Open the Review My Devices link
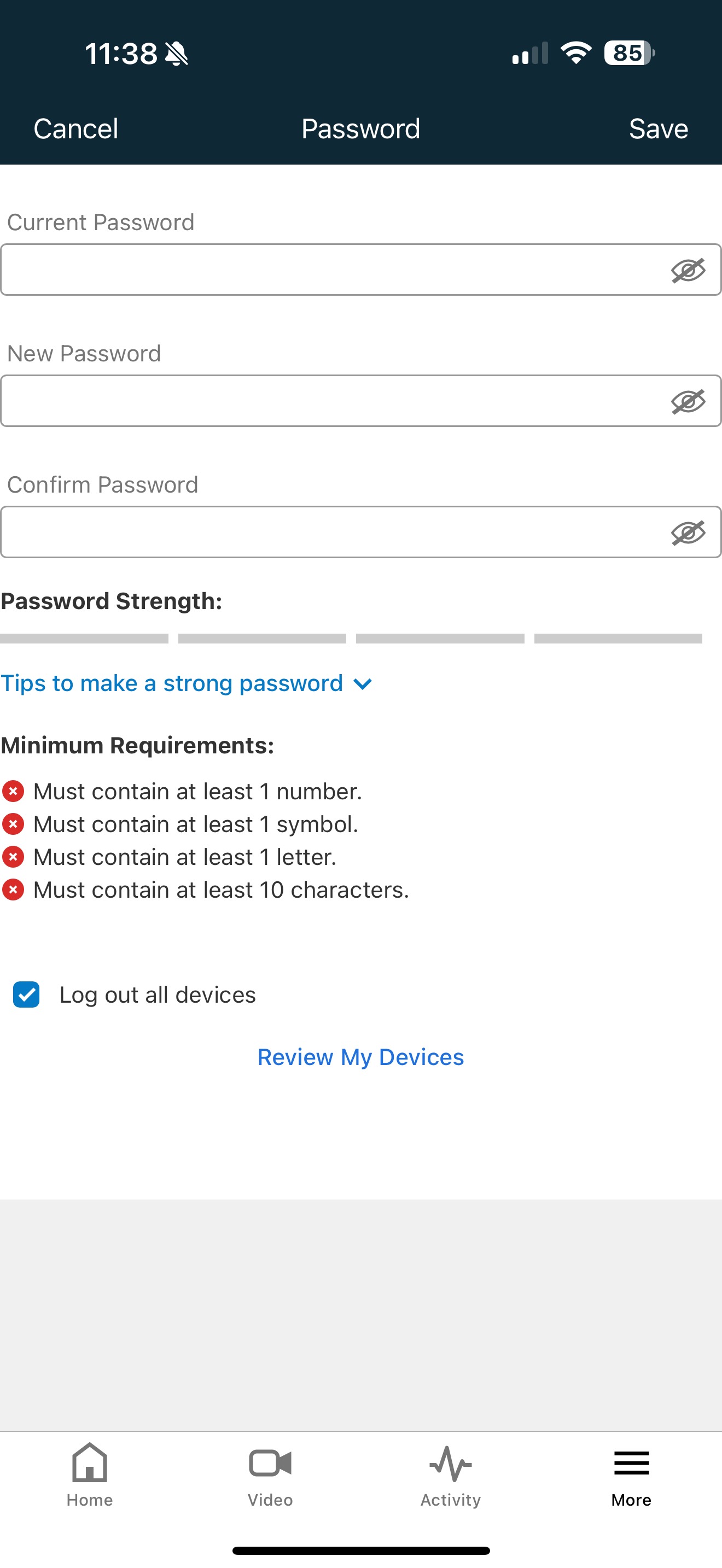 pos(360,1057)
